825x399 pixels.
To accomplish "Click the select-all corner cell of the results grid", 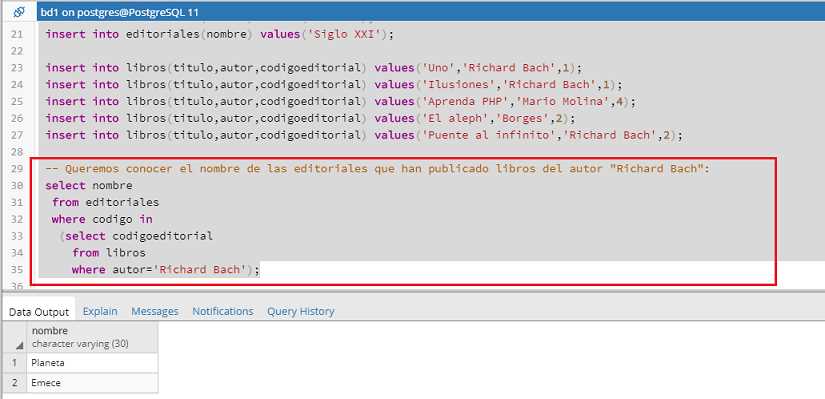I will point(15,337).
